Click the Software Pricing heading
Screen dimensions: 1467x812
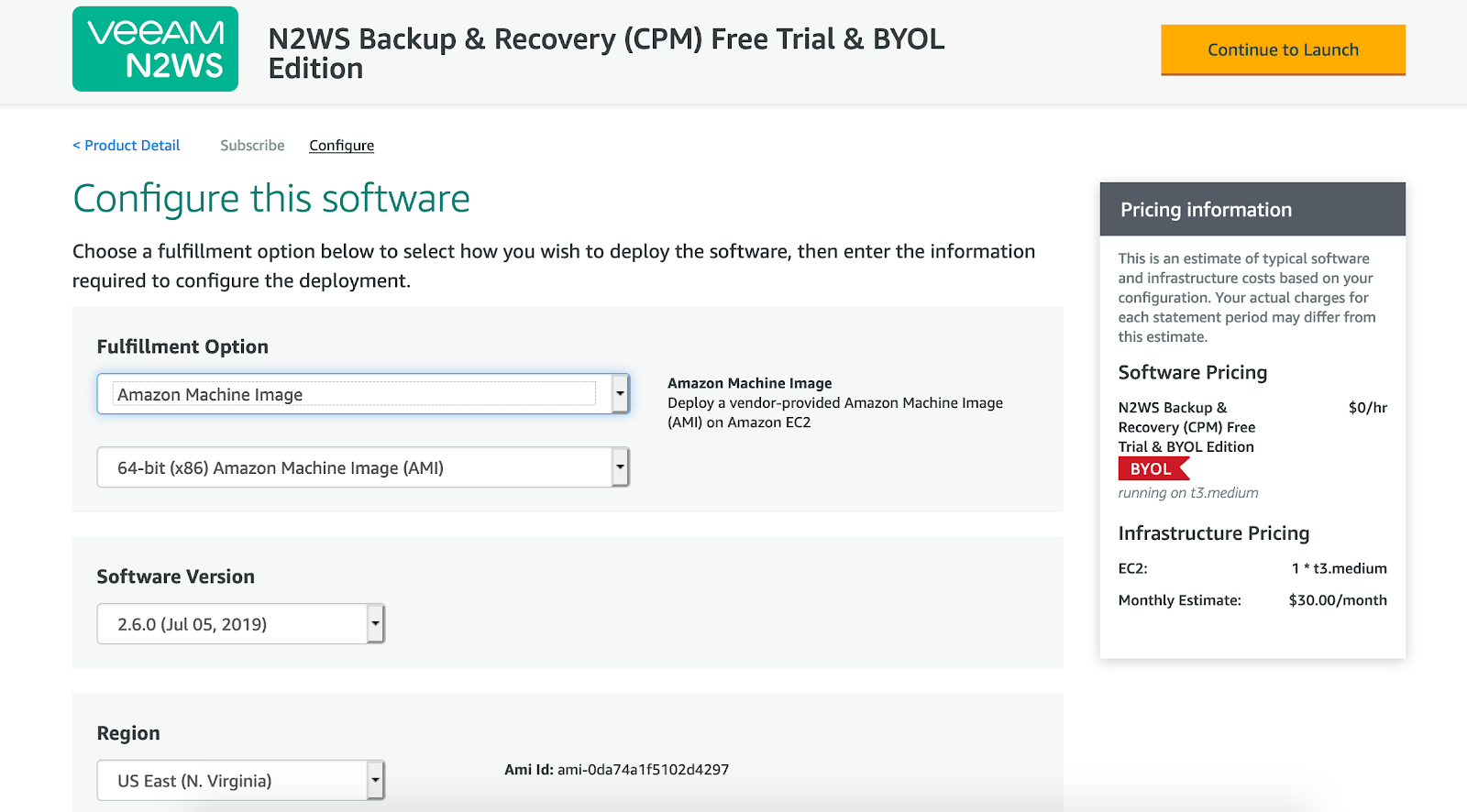click(x=1193, y=372)
